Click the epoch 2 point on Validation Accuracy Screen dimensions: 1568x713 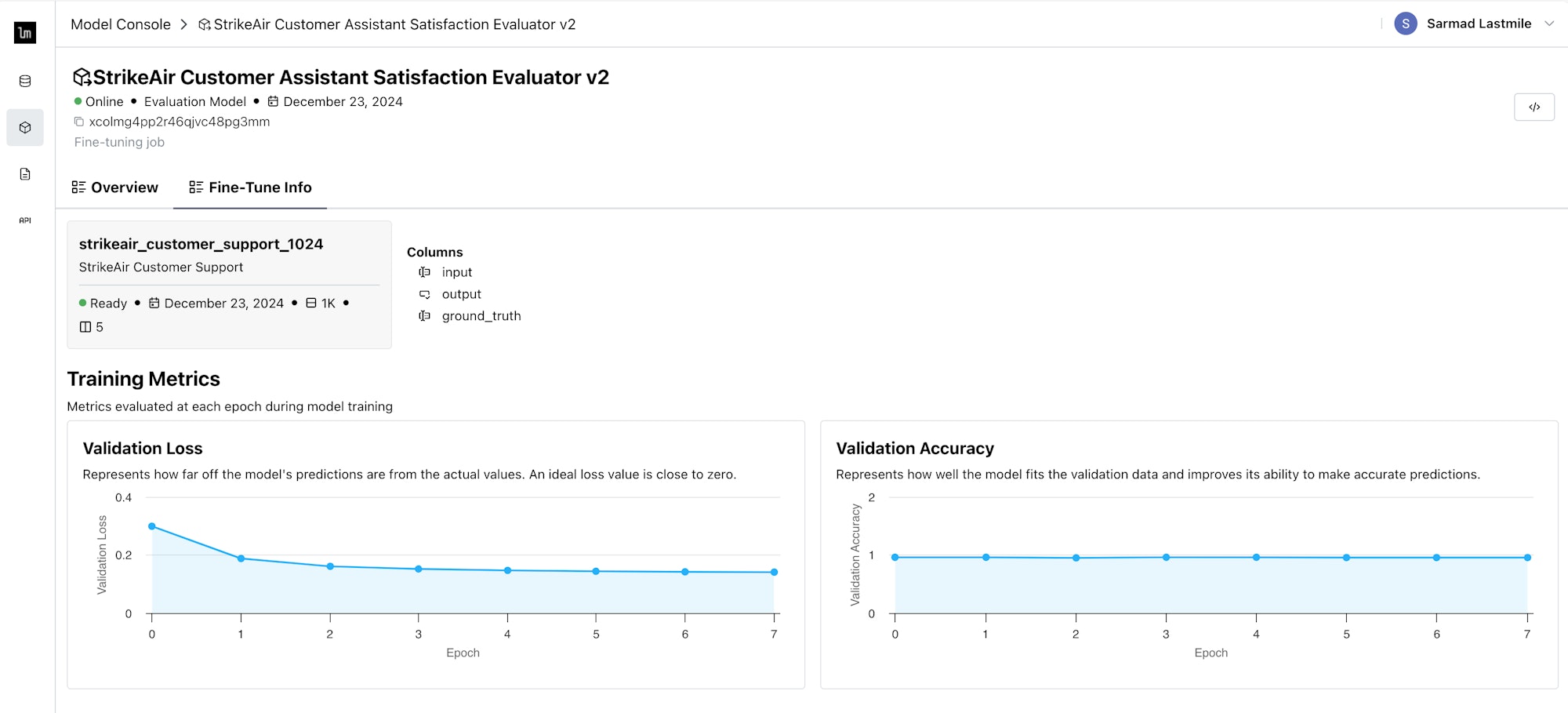pyautogui.click(x=1076, y=558)
